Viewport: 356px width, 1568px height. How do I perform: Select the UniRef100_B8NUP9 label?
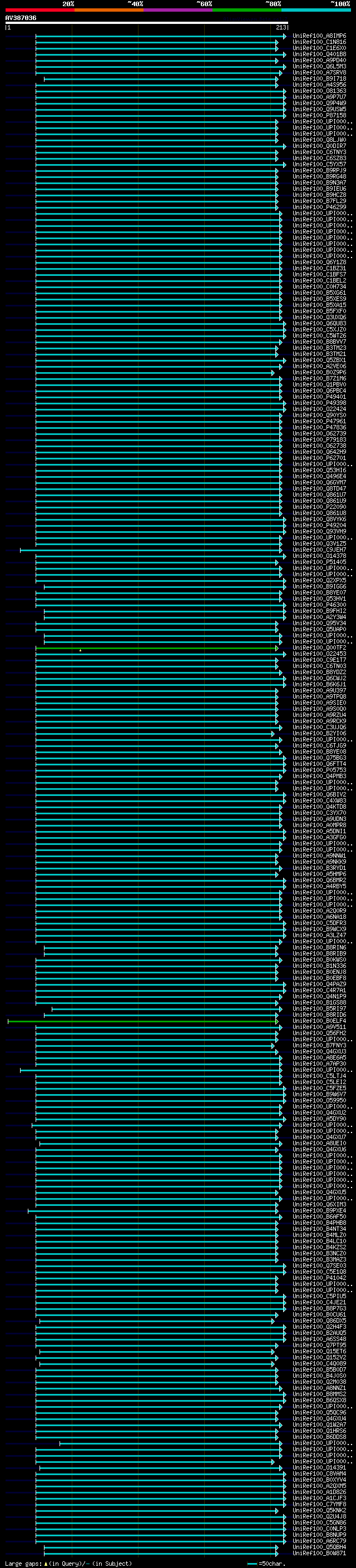coord(319,1535)
